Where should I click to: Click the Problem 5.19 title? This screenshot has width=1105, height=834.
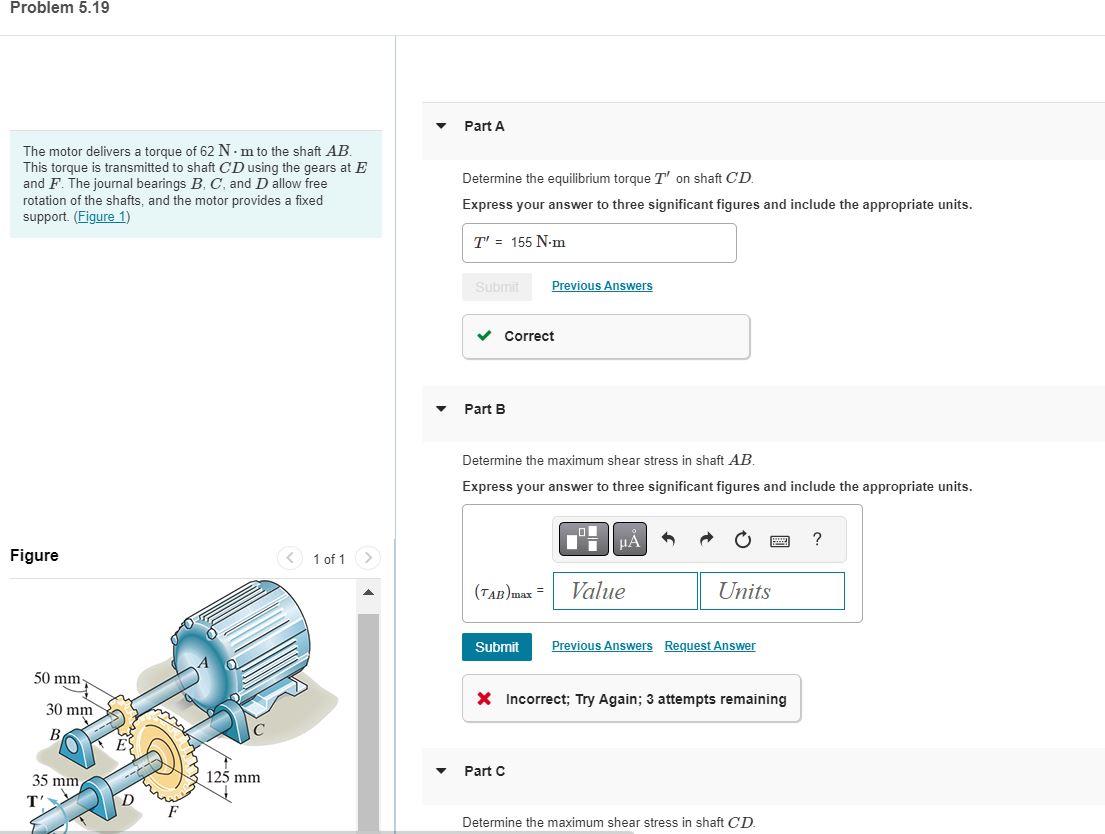coord(60,8)
